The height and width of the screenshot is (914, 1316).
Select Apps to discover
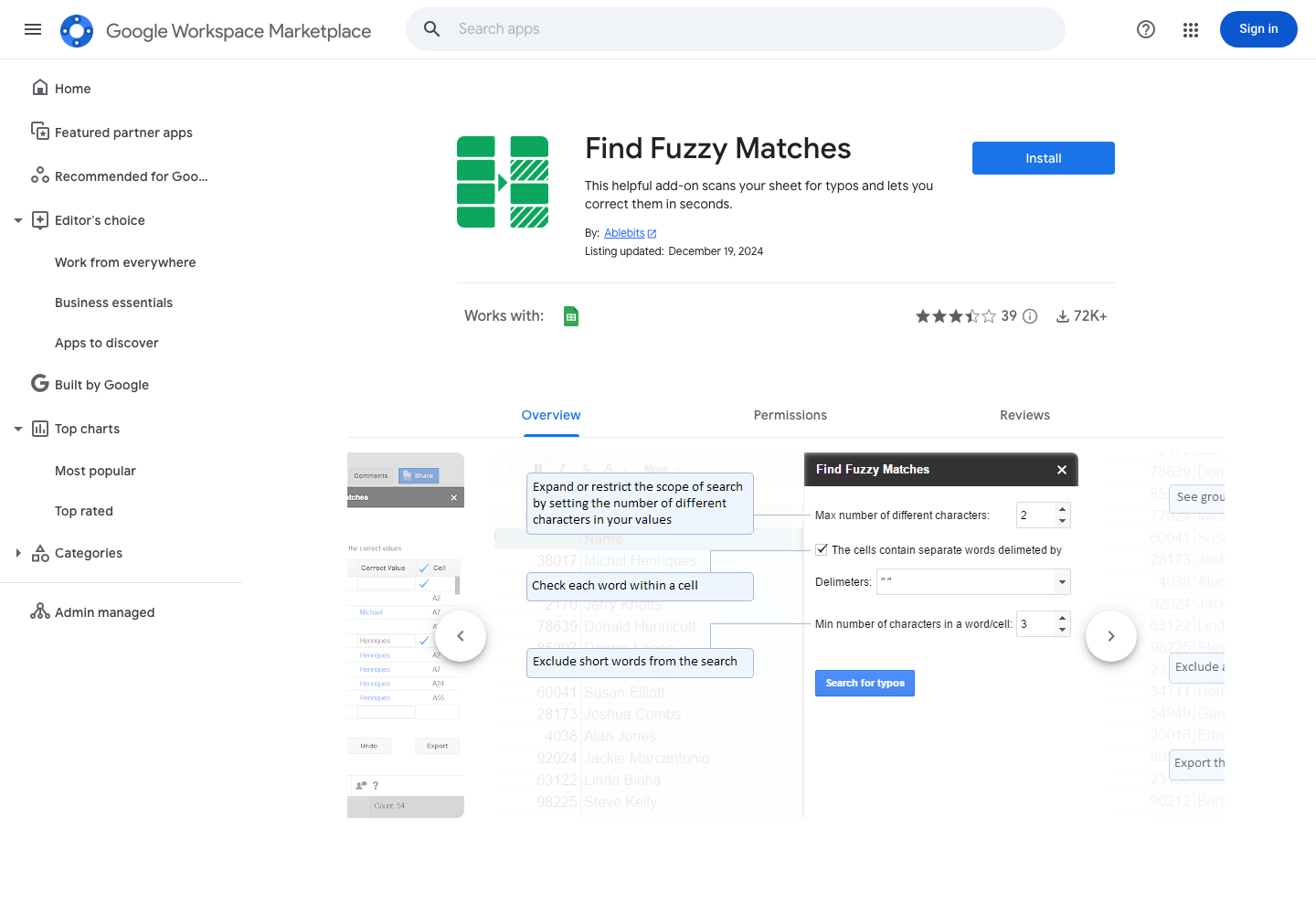[106, 343]
